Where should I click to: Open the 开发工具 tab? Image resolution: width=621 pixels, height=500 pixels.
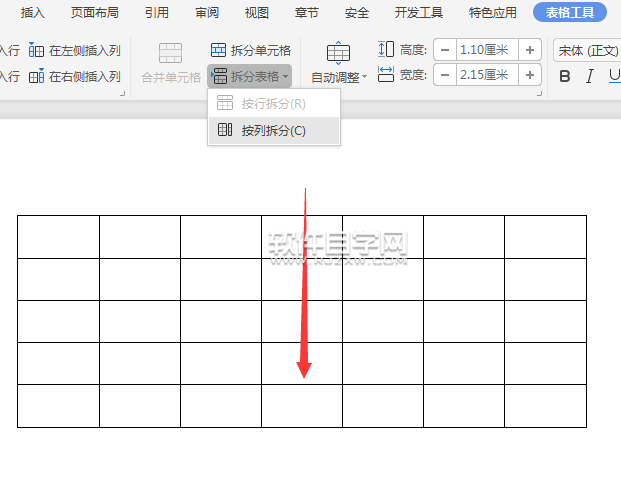point(419,13)
